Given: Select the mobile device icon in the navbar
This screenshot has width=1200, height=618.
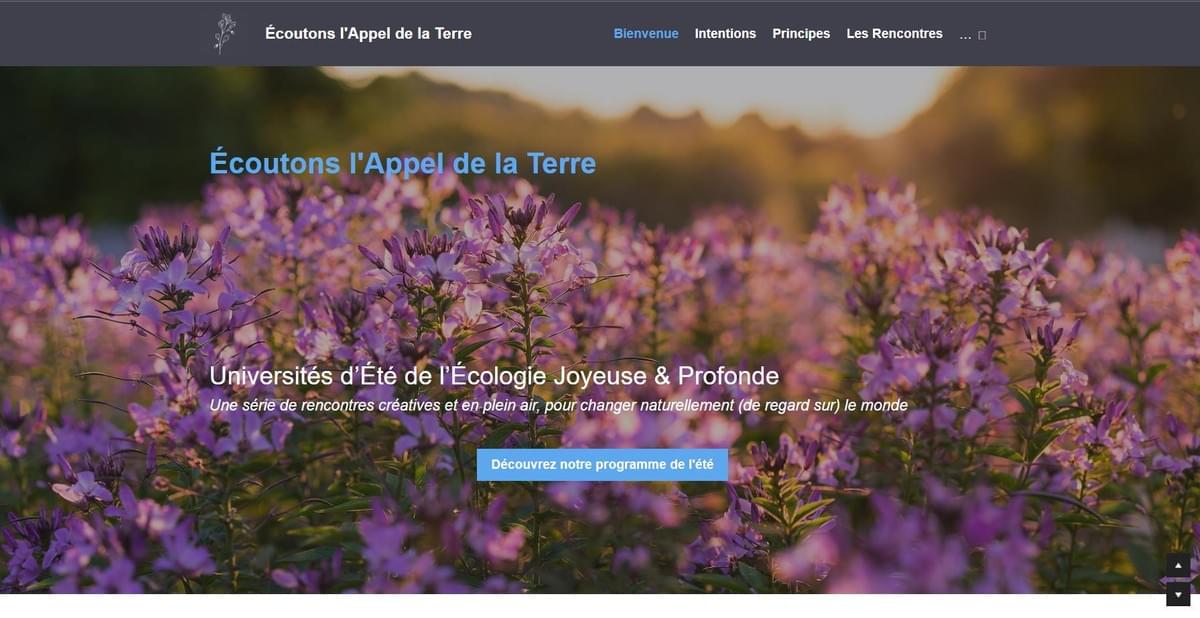Looking at the screenshot, I should click(982, 35).
